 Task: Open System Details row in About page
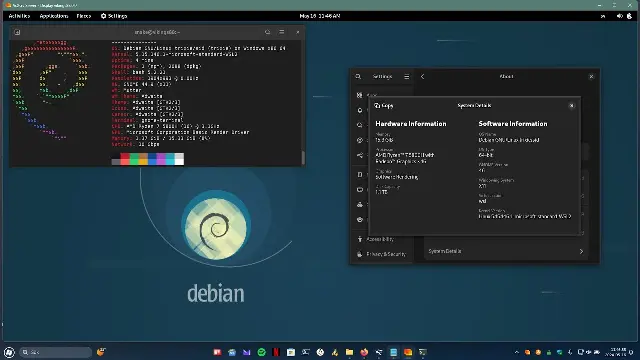coord(506,251)
